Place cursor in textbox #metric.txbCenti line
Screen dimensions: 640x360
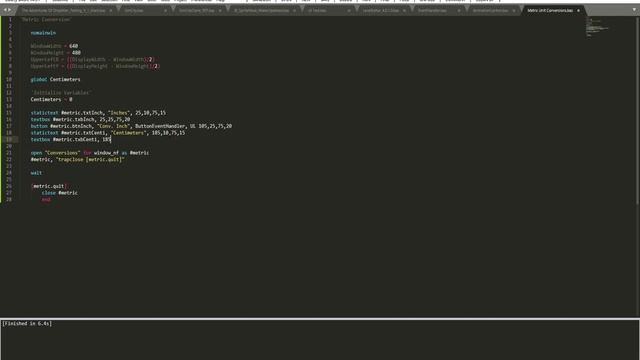(71, 140)
